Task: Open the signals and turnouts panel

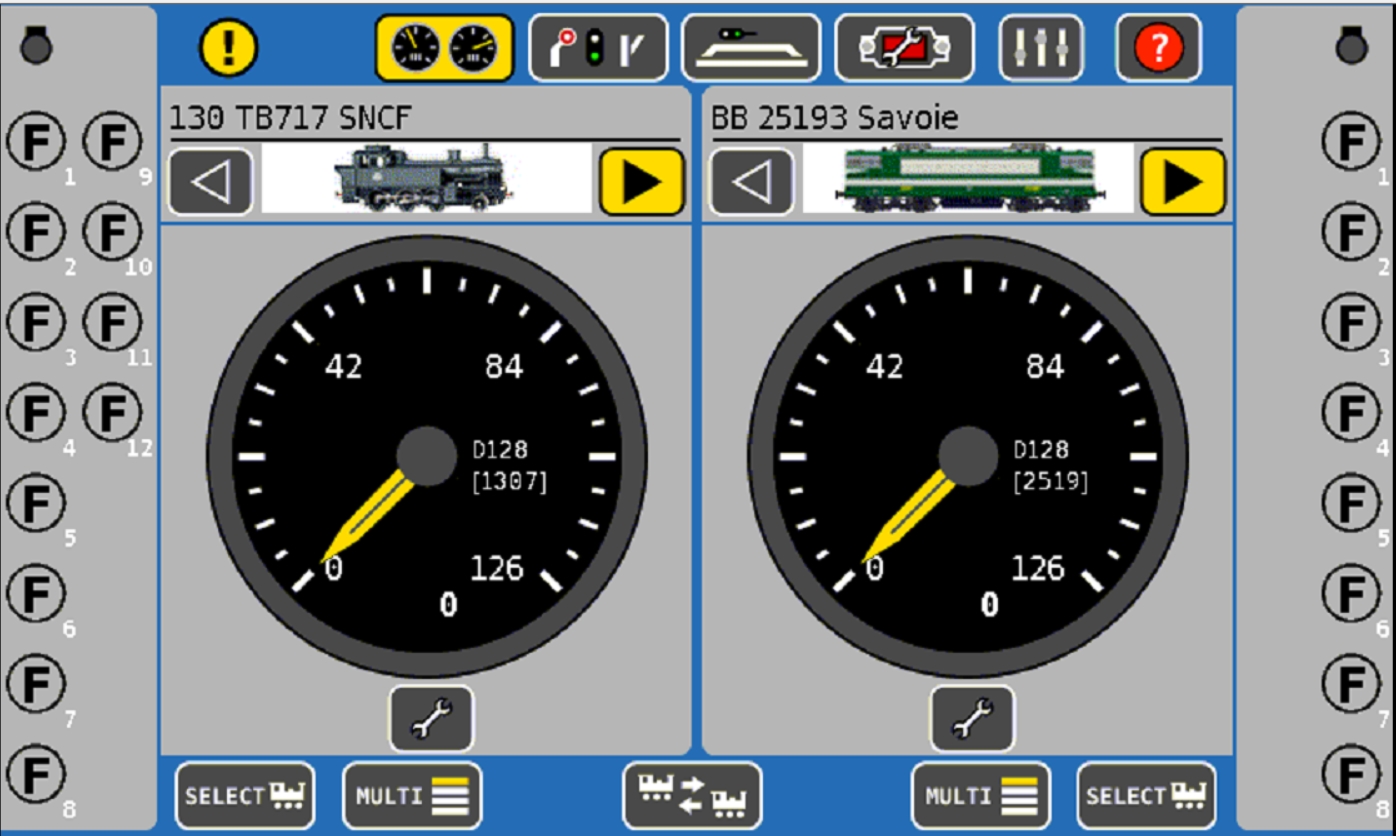Action: tap(597, 47)
